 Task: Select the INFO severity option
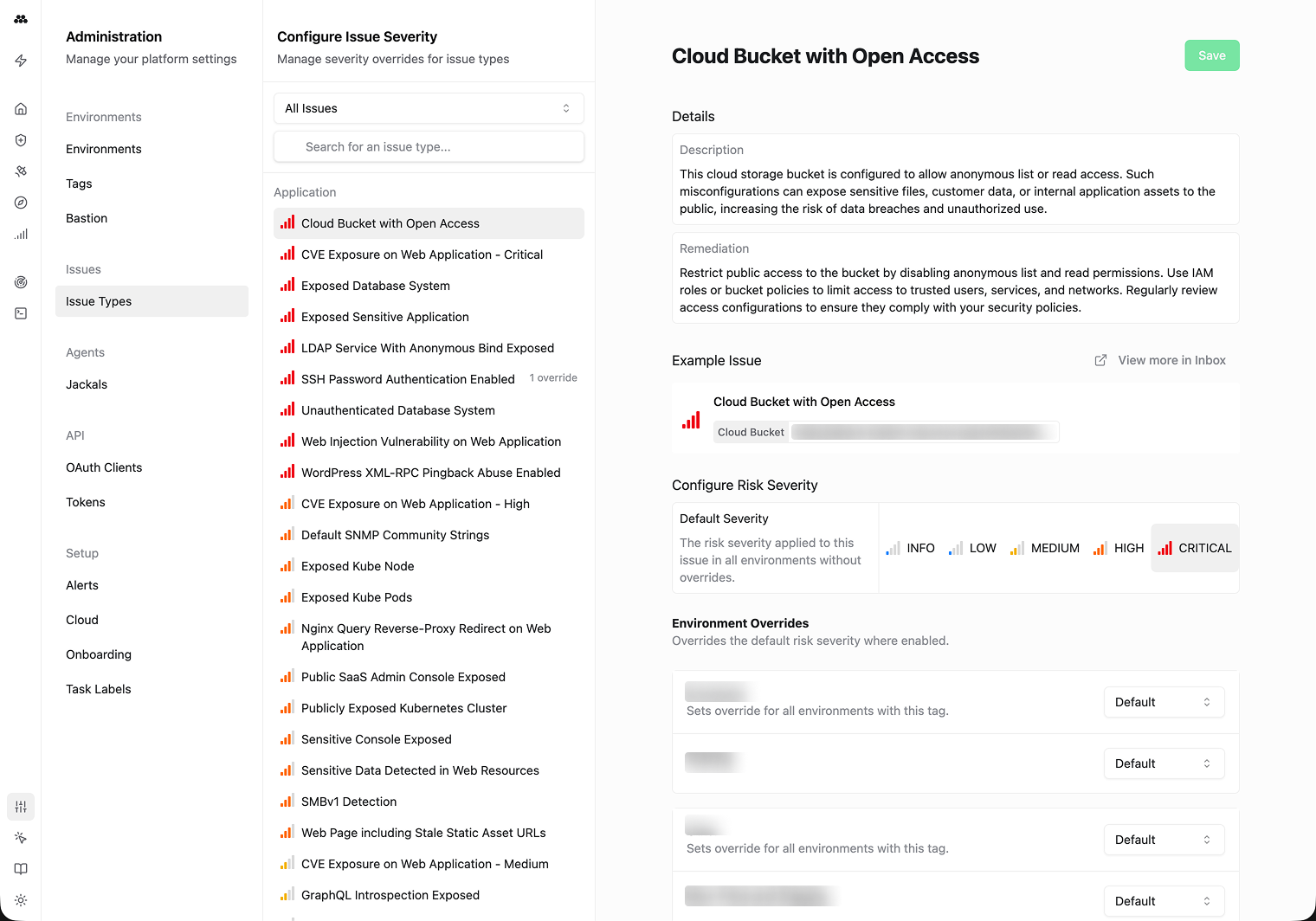[910, 548]
